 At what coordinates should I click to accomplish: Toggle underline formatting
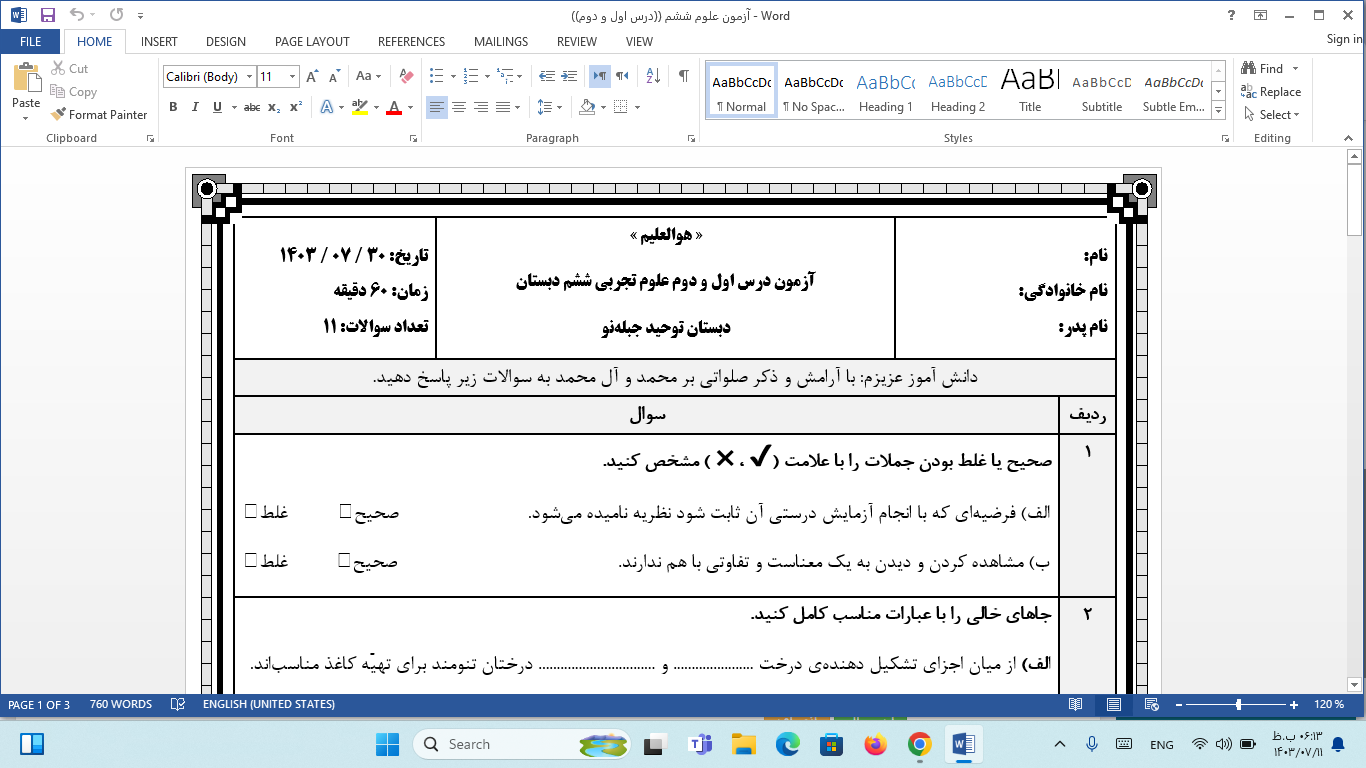217,107
